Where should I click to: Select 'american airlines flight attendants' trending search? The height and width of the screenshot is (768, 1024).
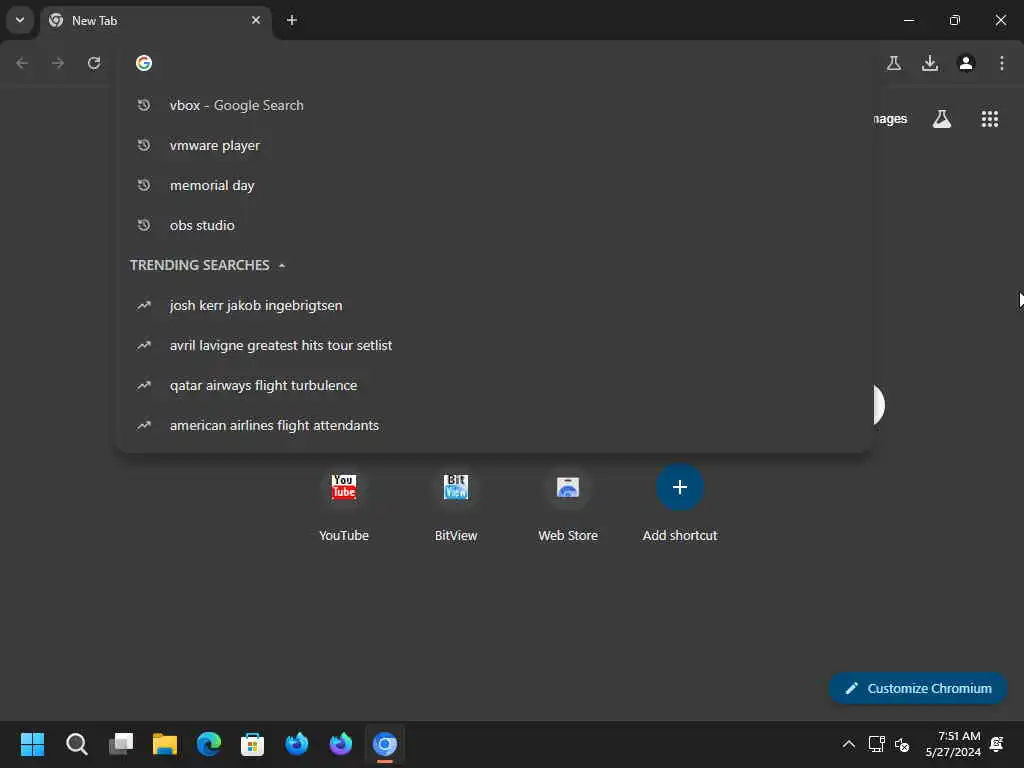494,425
